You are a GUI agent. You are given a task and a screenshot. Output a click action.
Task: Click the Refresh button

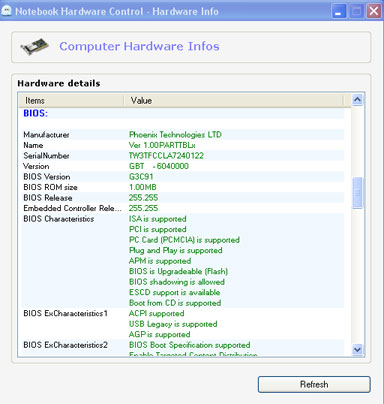point(314,384)
